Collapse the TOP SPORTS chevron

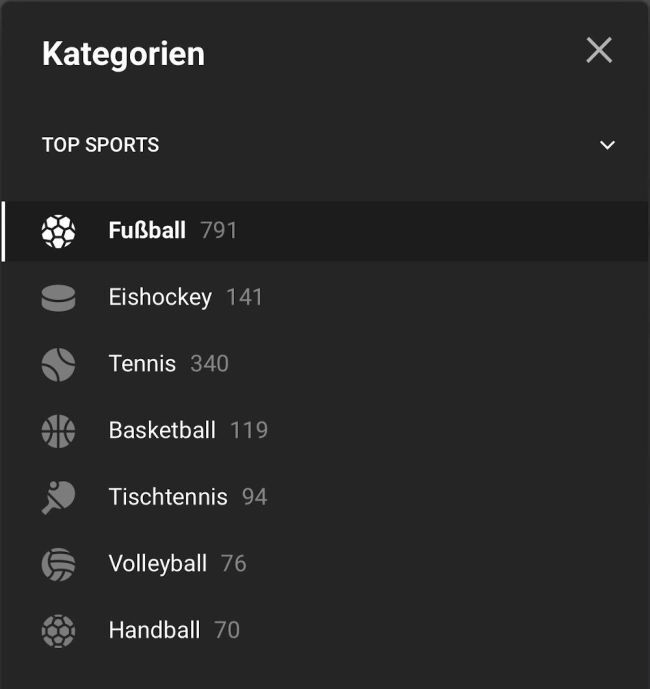point(607,145)
